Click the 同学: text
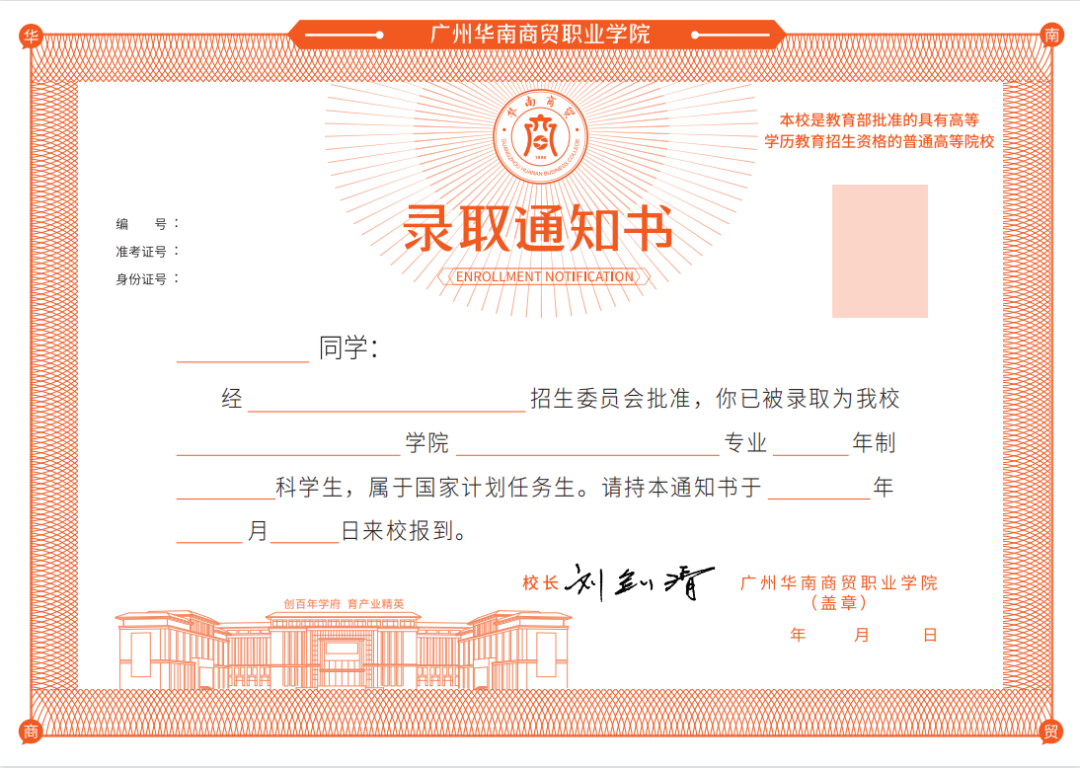Screen dimensions: 1080x768 click(349, 349)
